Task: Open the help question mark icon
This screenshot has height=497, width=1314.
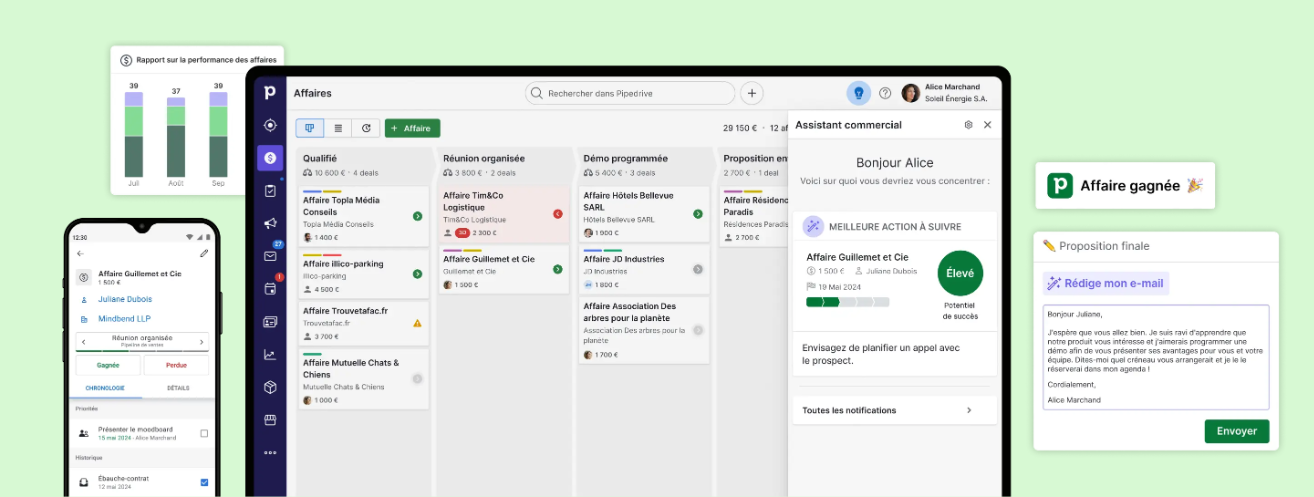Action: (885, 93)
